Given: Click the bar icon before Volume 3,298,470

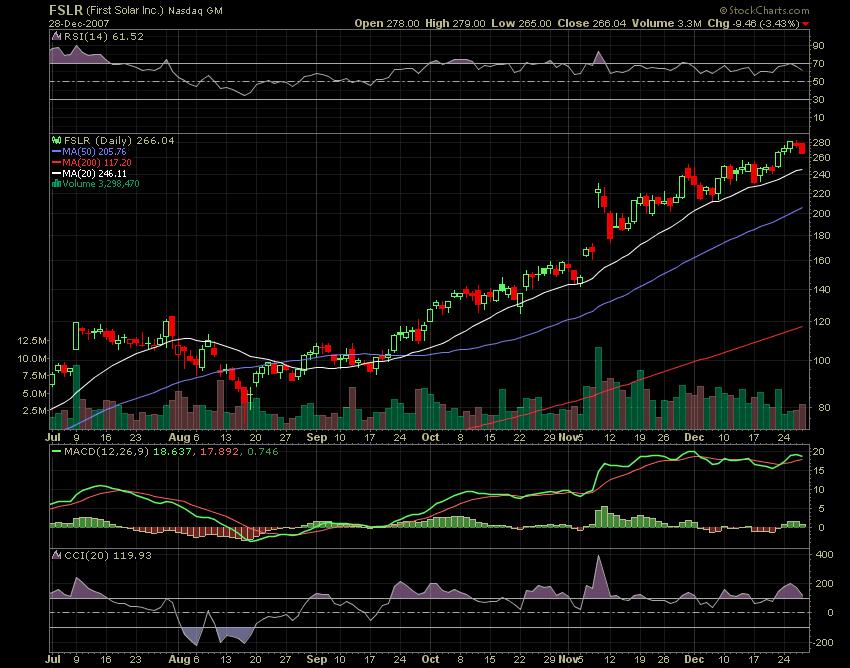Looking at the screenshot, I should tap(56, 184).
